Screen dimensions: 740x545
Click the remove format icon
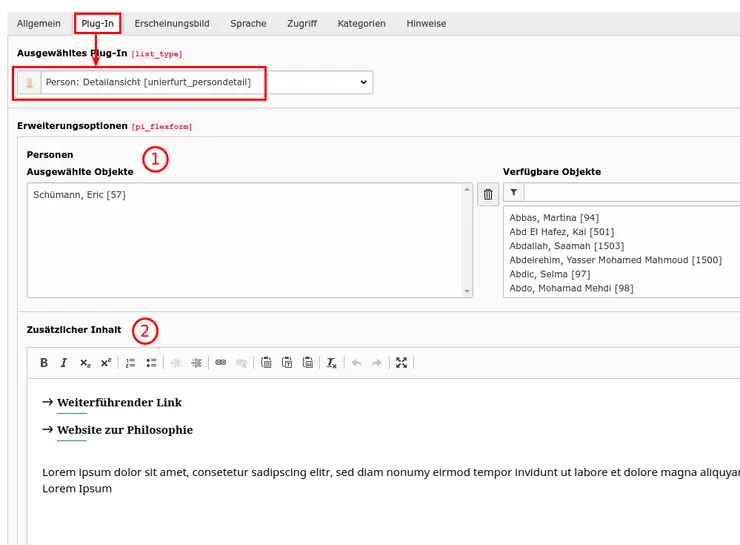(332, 363)
